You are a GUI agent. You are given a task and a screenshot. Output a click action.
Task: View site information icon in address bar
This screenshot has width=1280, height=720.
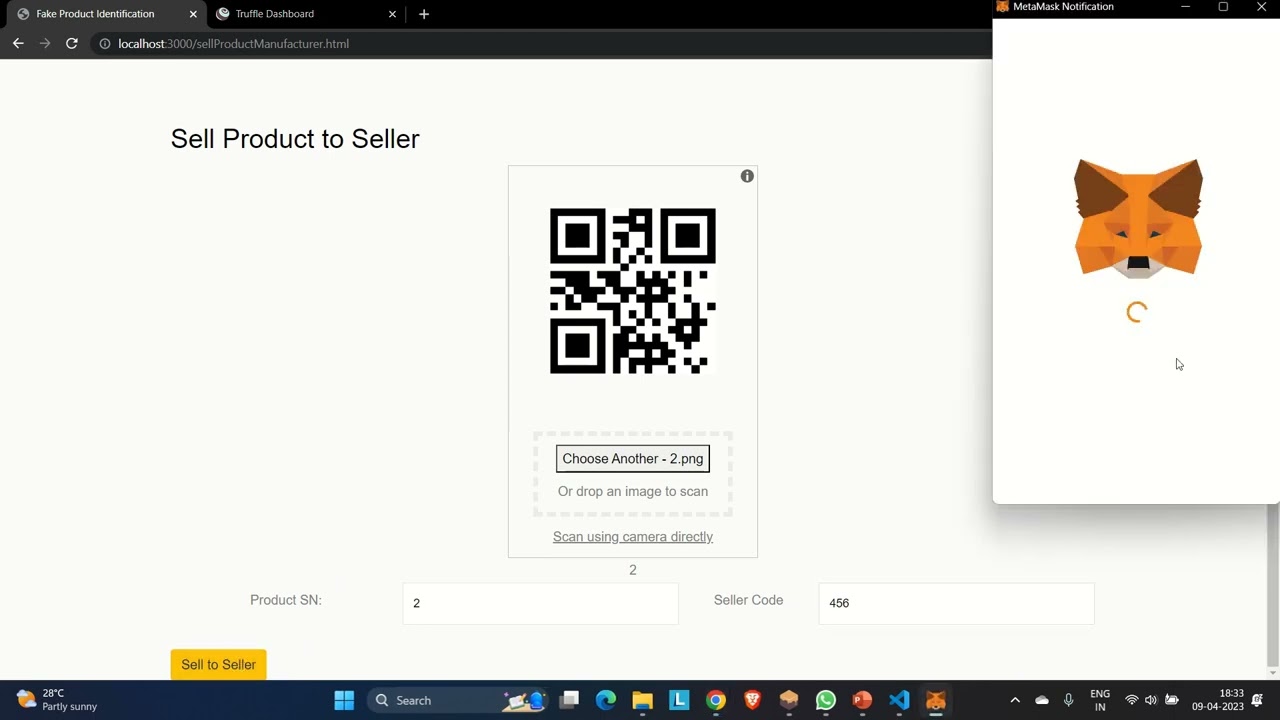coord(104,44)
